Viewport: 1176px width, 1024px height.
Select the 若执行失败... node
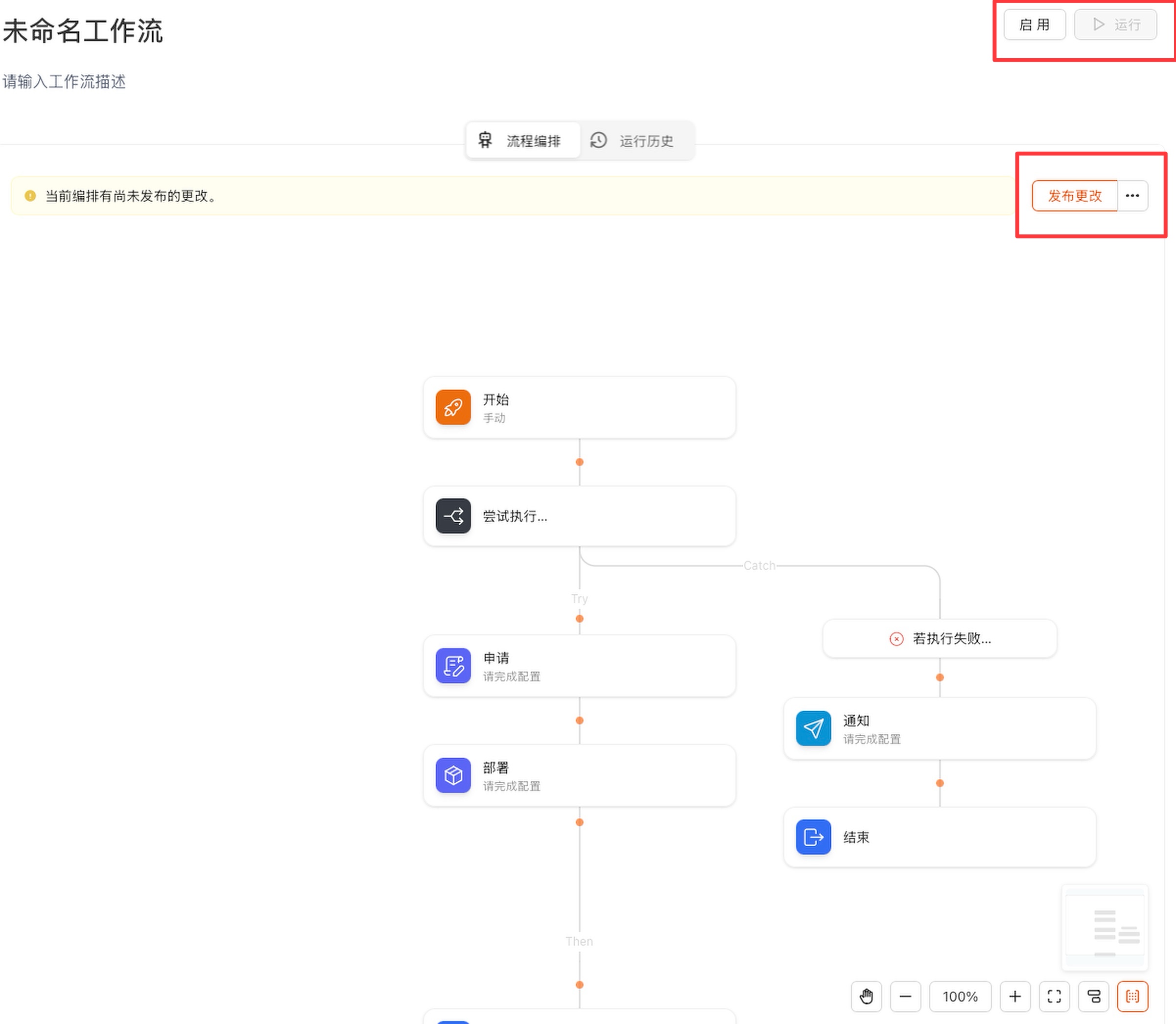[940, 639]
